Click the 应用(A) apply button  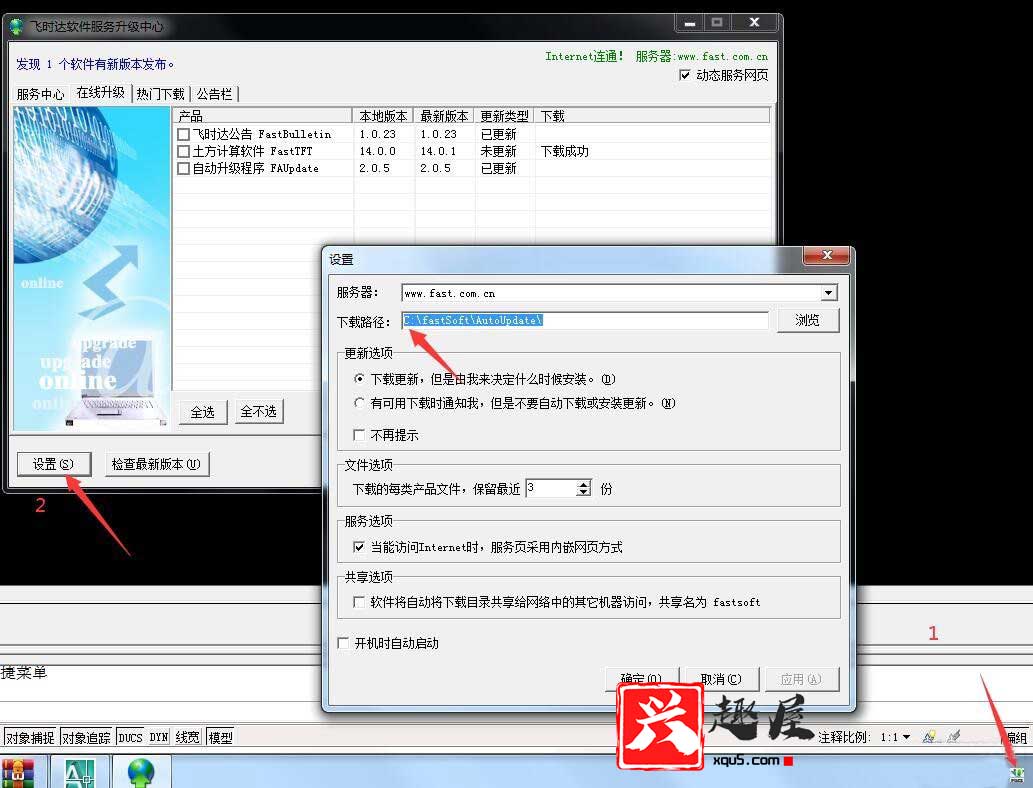pyautogui.click(x=801, y=679)
